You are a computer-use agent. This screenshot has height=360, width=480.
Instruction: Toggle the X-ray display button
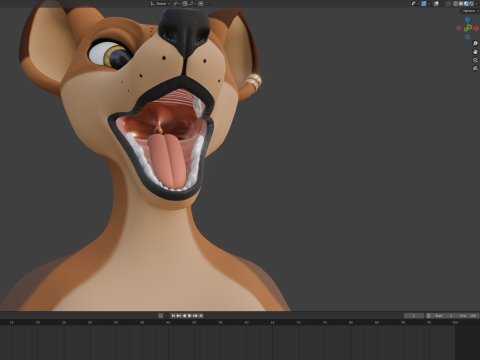tap(449, 3)
